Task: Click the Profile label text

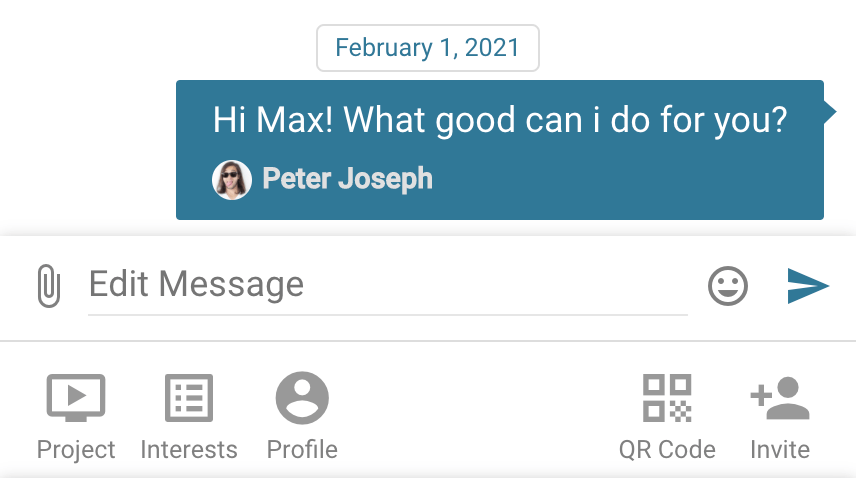Action: pyautogui.click(x=302, y=450)
